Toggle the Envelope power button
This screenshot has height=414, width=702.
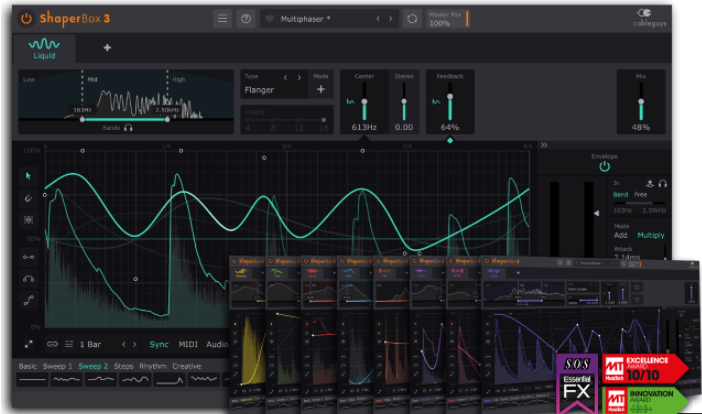click(x=604, y=167)
